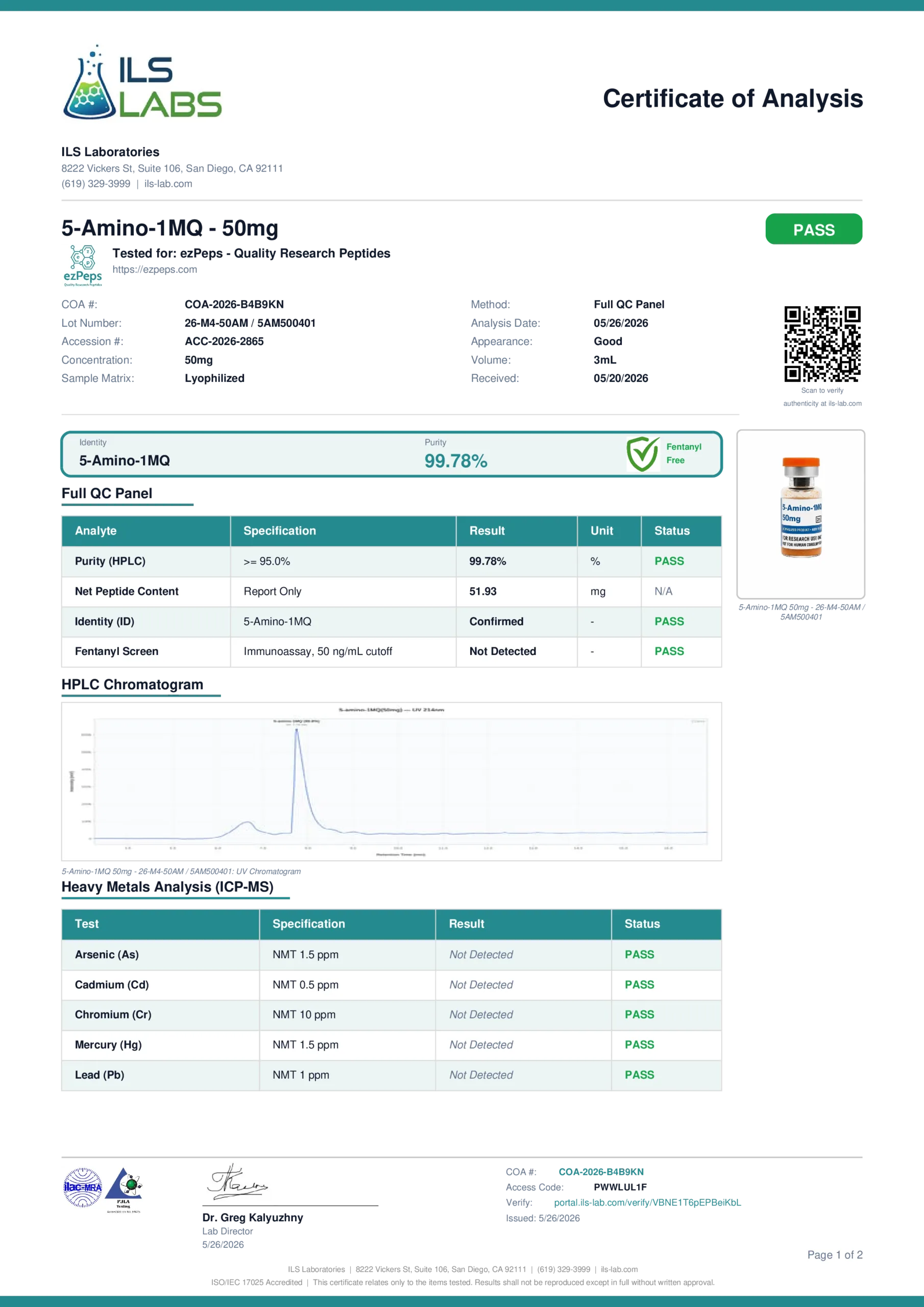Viewport: 924px width, 1307px height.
Task: Click the ILS Labs flask logo
Action: (142, 83)
